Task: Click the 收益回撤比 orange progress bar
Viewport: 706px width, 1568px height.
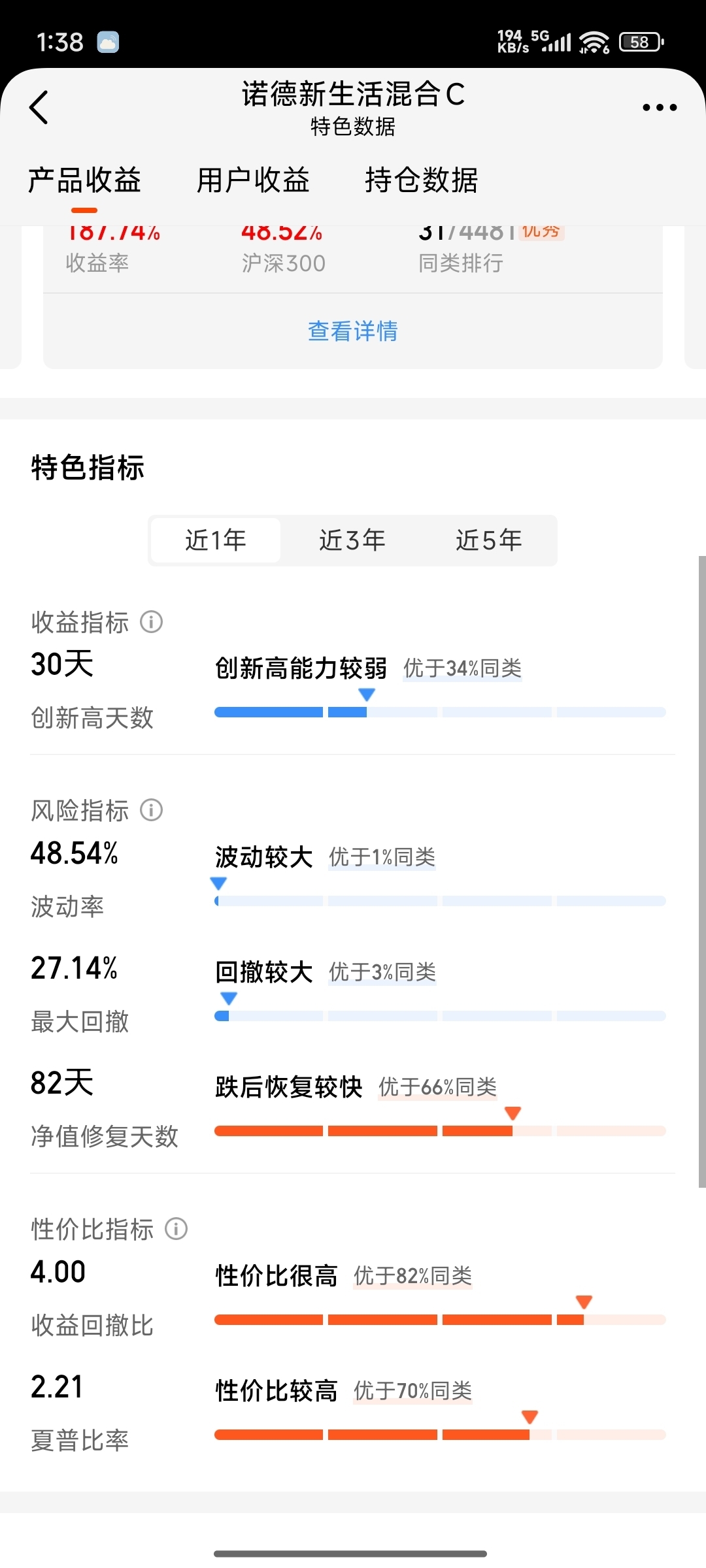Action: click(x=439, y=1320)
